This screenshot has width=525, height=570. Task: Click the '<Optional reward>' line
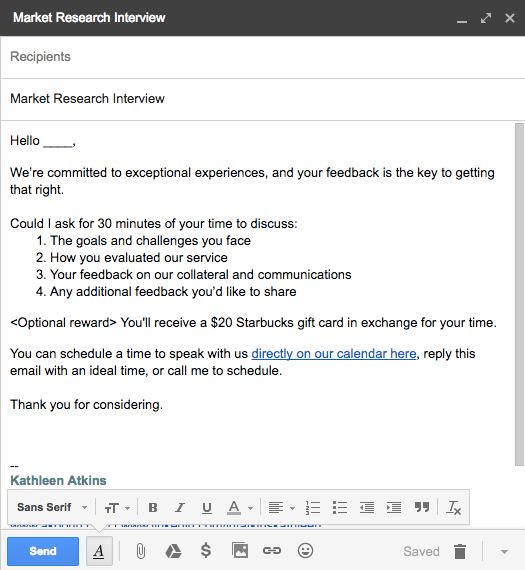[x=253, y=323]
